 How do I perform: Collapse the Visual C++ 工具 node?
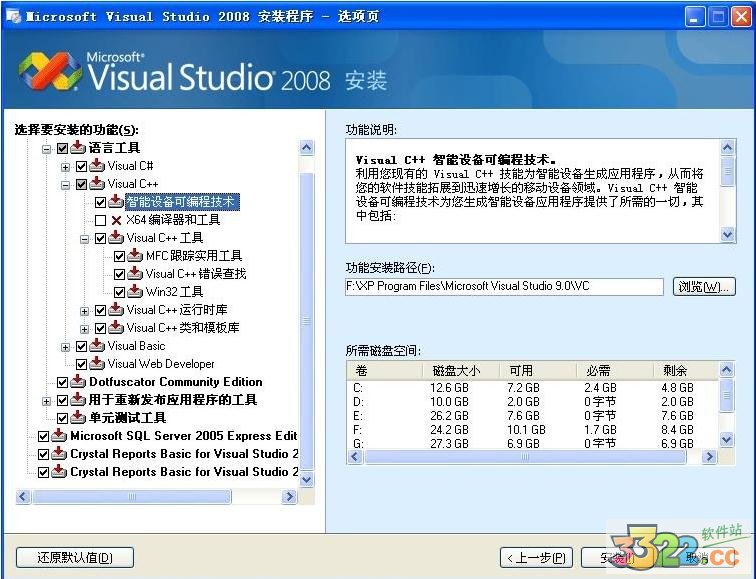tap(84, 239)
